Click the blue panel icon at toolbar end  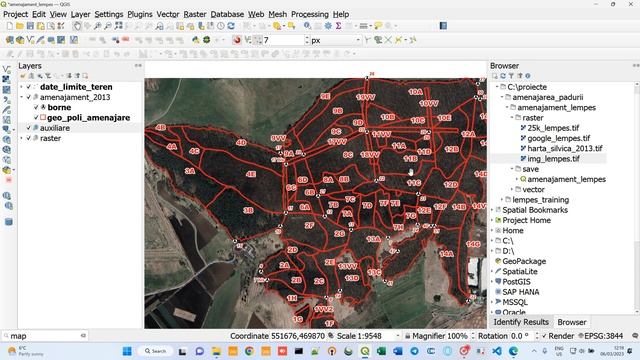[443, 26]
